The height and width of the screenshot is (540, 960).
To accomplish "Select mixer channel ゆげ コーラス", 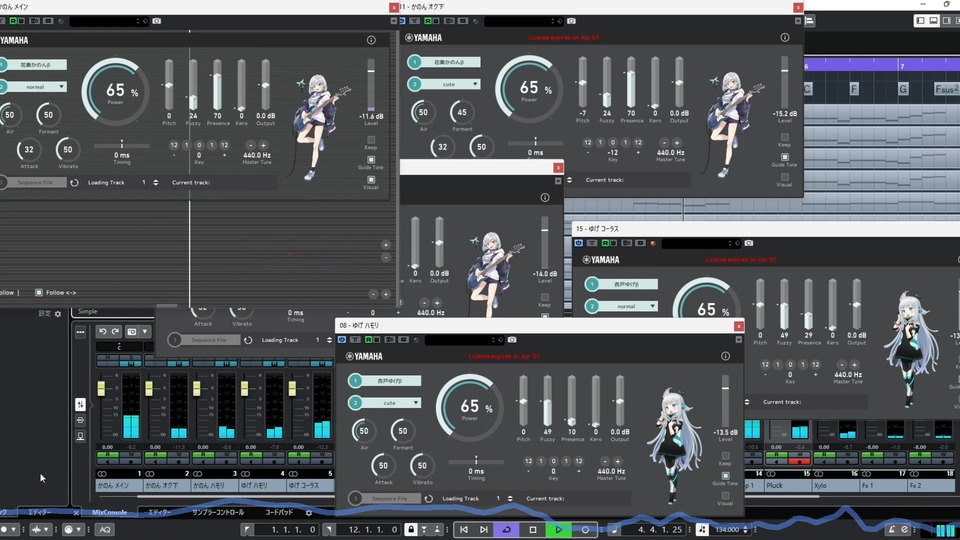I will 310,486.
